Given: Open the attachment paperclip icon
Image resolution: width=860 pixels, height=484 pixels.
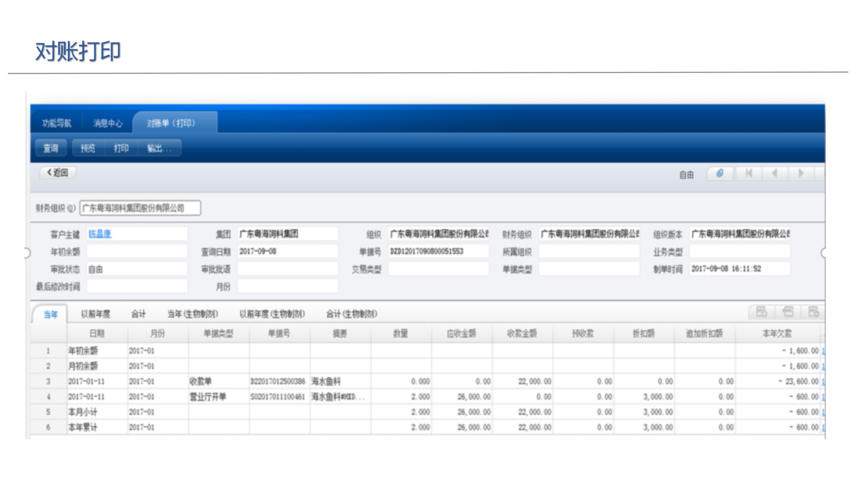Looking at the screenshot, I should (x=720, y=173).
